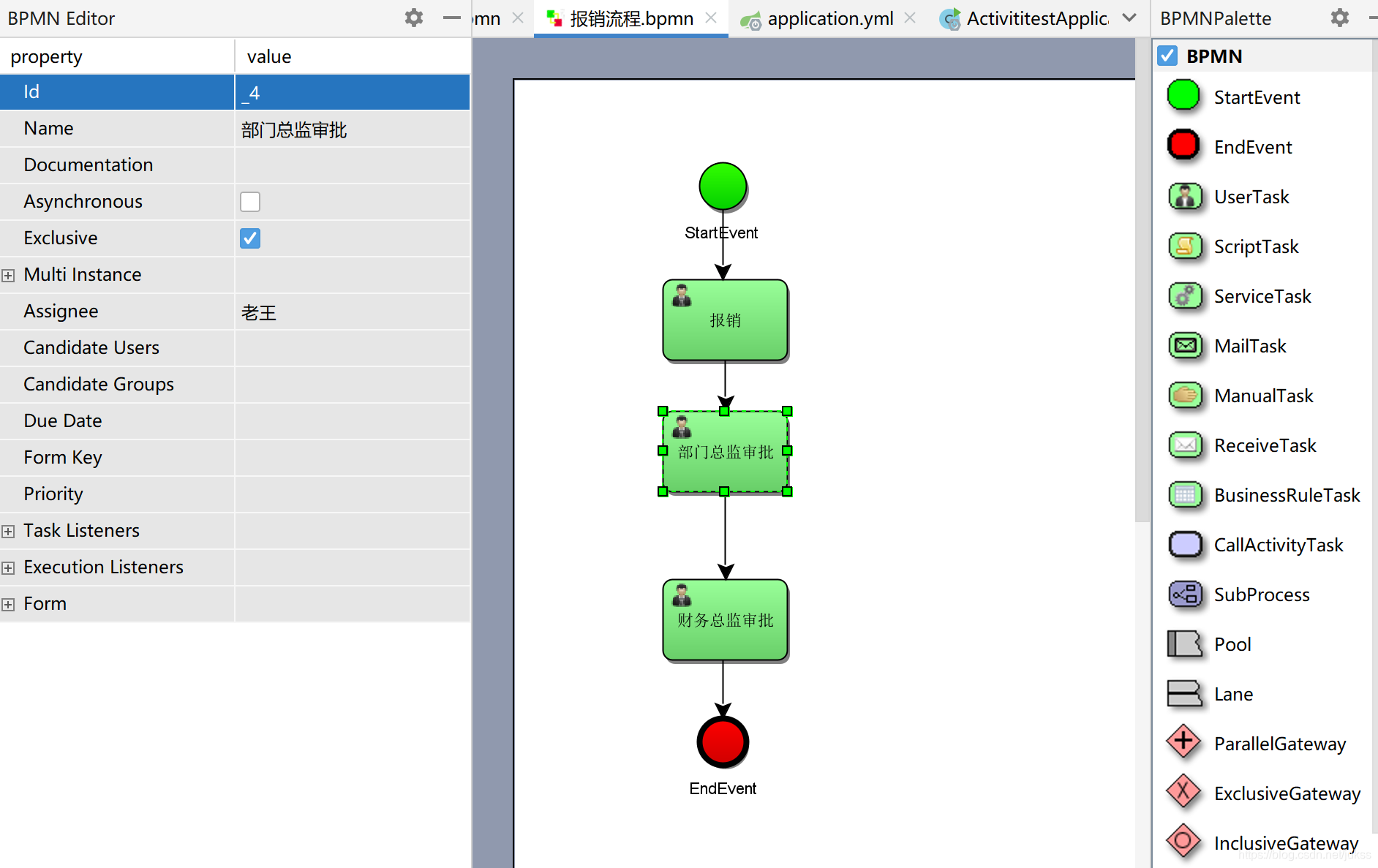Click top-middle resize handle of selected task
1378x868 pixels.
[724, 411]
